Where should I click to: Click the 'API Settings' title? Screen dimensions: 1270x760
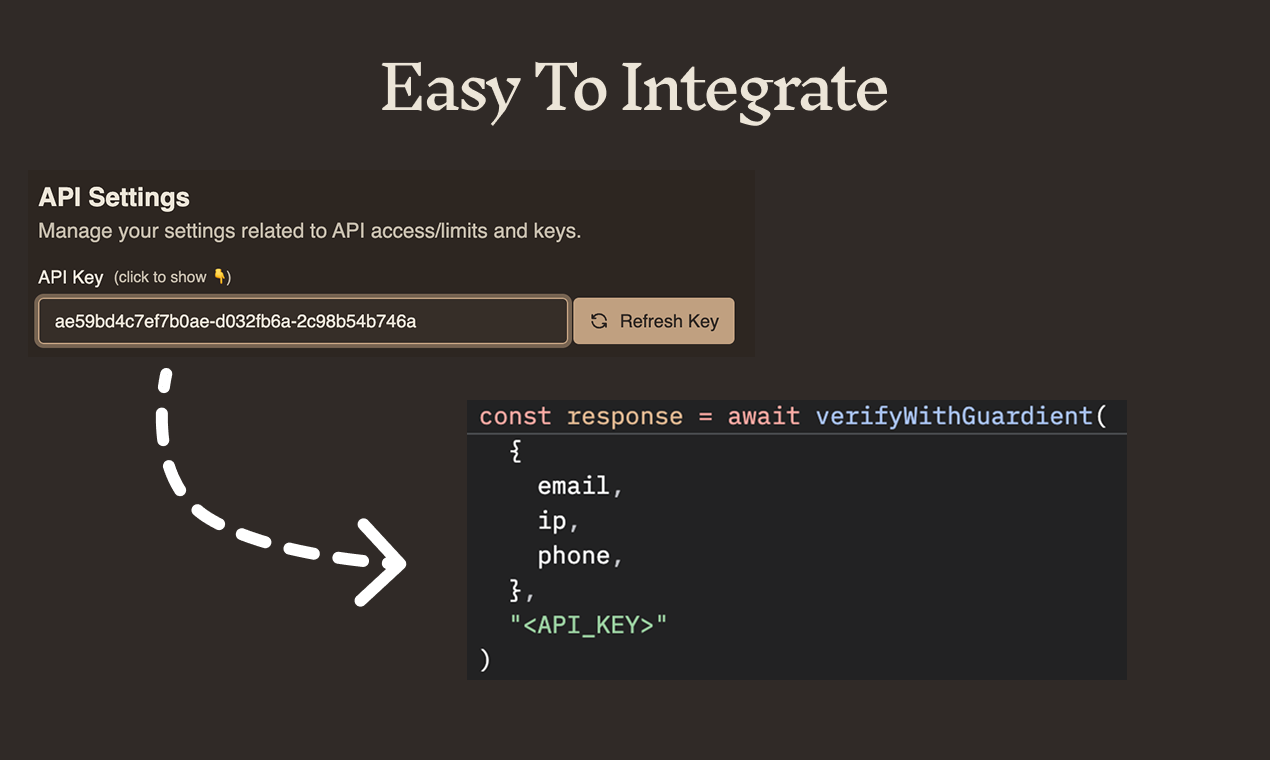[x=114, y=197]
